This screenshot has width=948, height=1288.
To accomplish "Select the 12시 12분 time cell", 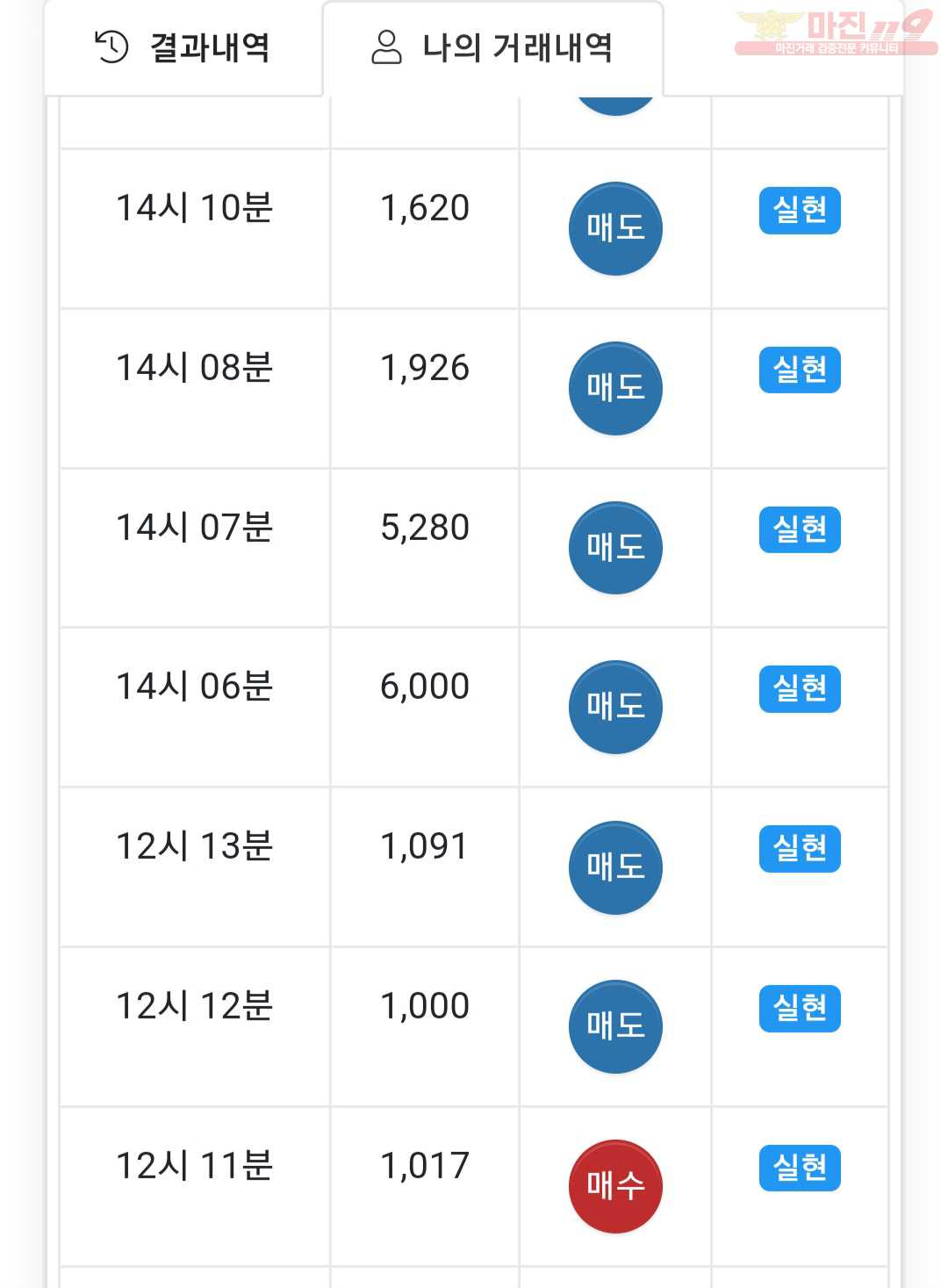I will (195, 1027).
